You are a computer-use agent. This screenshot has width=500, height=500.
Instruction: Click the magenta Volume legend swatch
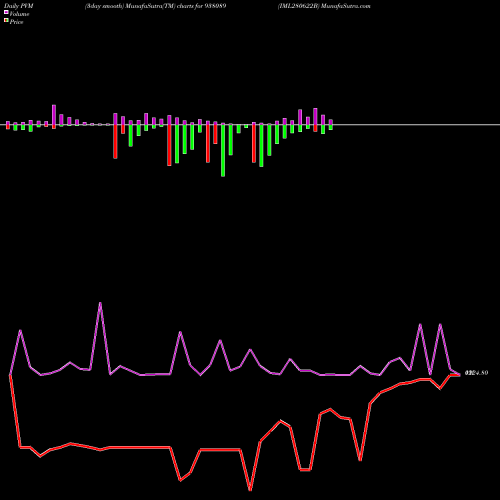click(6, 13)
